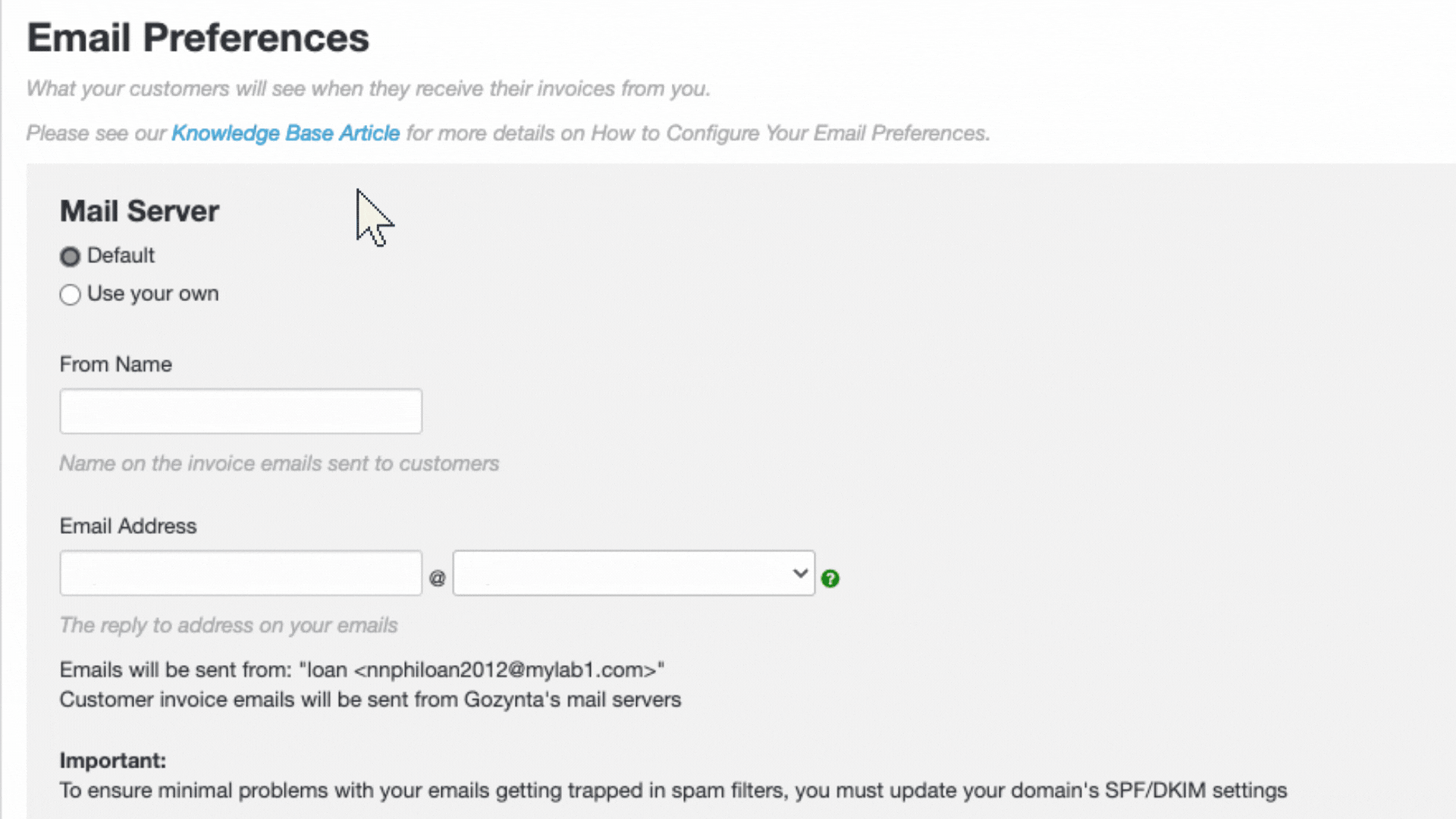
Task: Click the "Important:" notice at the bottom
Action: 112,761
